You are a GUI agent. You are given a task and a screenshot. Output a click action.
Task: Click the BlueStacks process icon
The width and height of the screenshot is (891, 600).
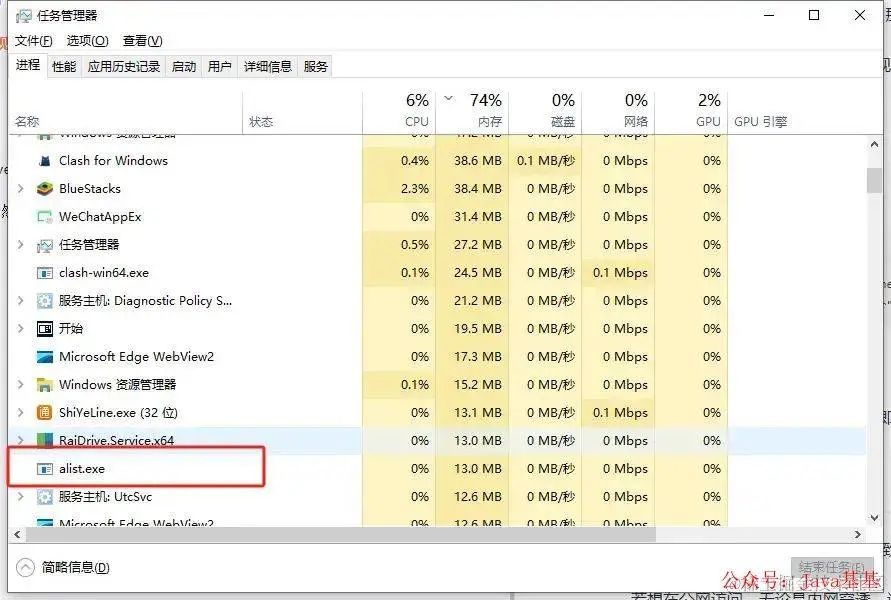[x=44, y=189]
